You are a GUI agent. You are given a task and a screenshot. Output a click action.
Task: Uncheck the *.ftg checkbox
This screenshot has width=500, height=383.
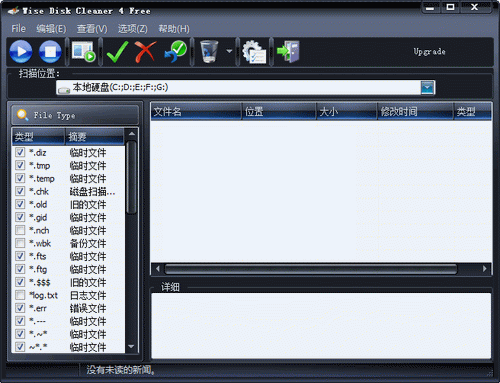click(20, 269)
